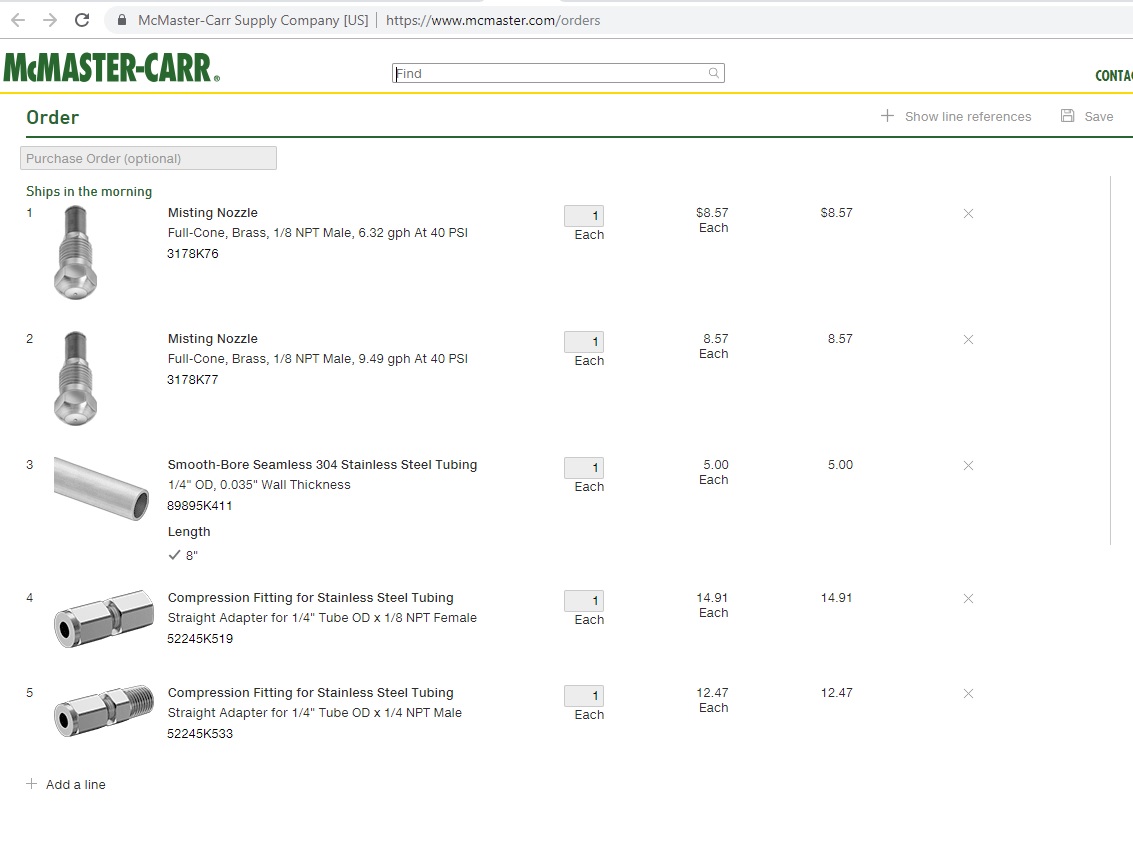1133x849 pixels.
Task: Click part number 3178K76
Action: [192, 254]
